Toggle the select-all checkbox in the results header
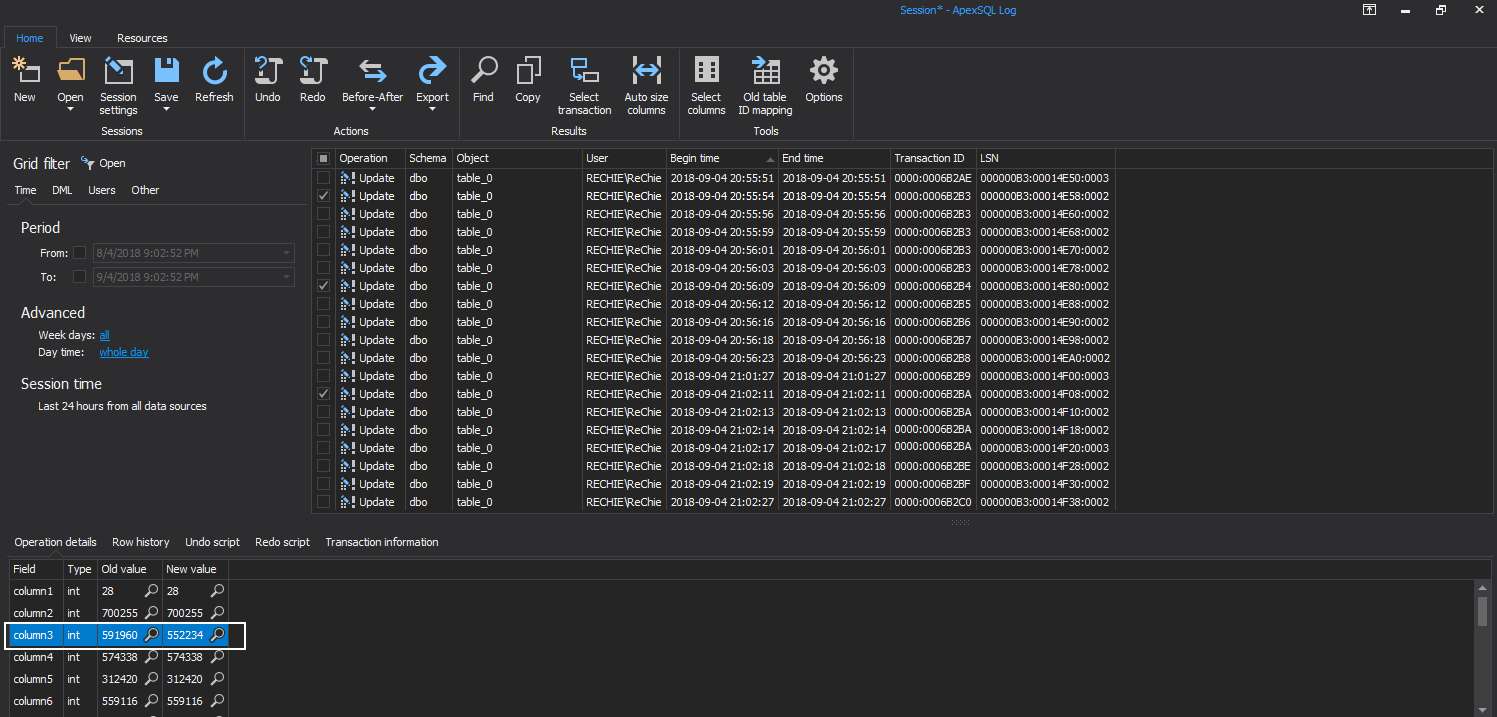The width and height of the screenshot is (1497, 717). click(324, 157)
